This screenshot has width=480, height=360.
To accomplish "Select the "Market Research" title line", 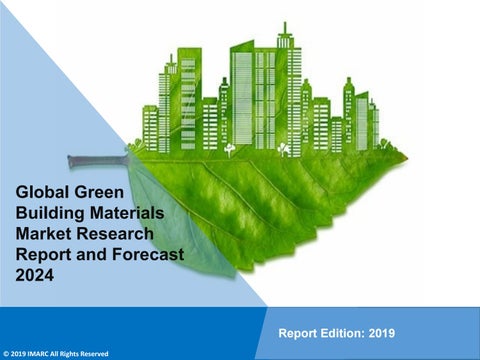I will pyautogui.click(x=85, y=234).
